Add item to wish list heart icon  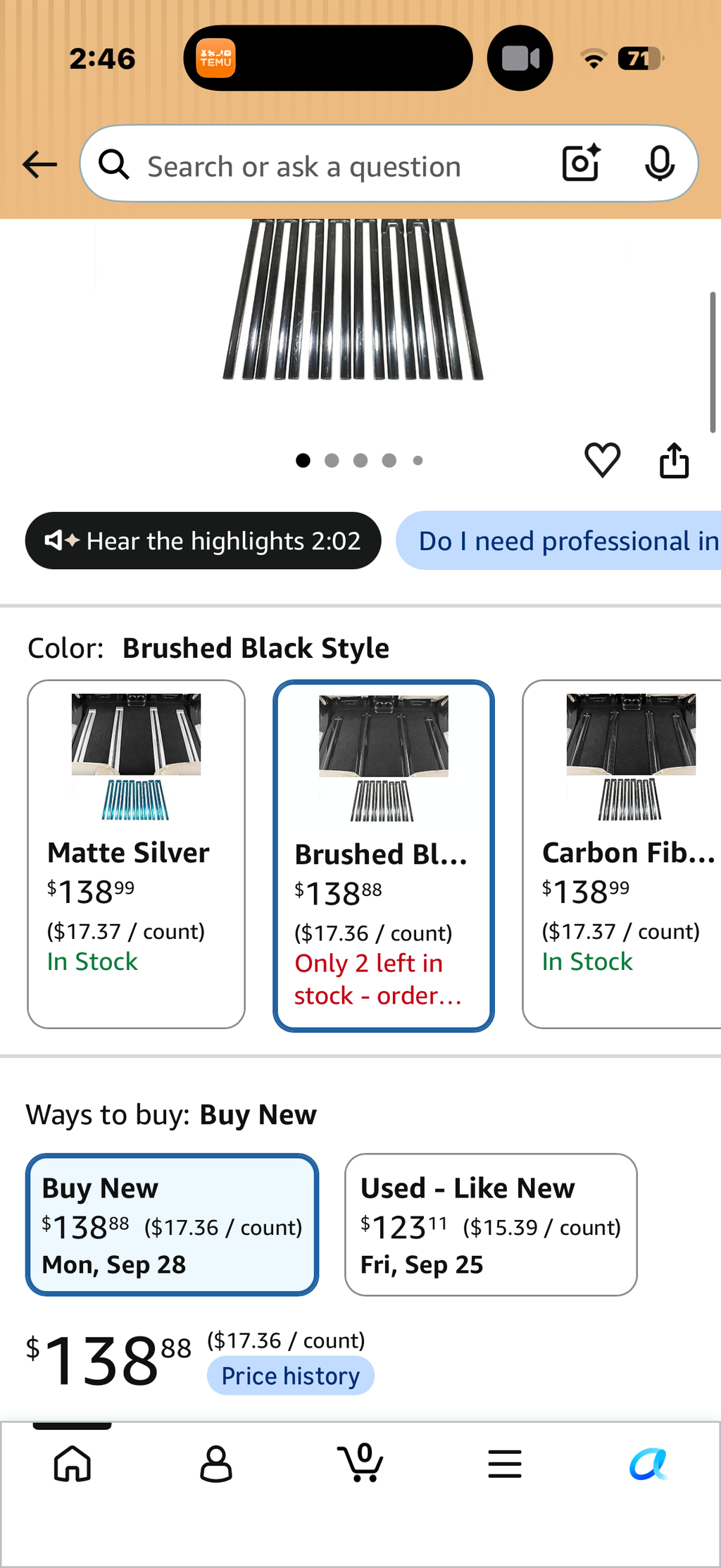(x=603, y=460)
